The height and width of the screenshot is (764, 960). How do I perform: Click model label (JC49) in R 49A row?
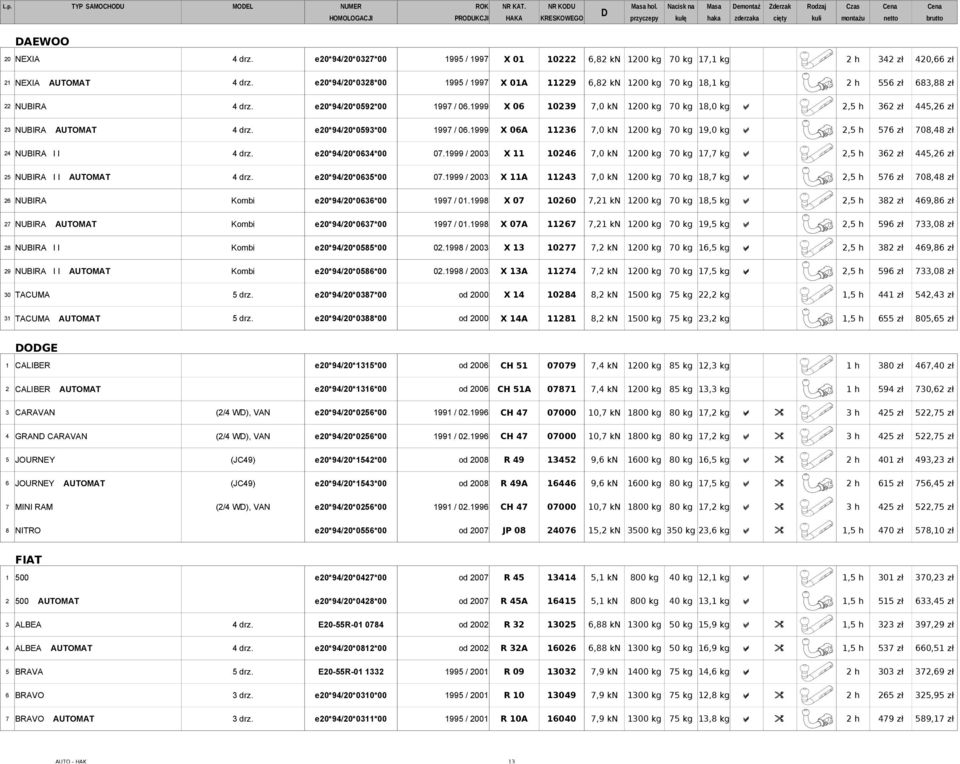pyautogui.click(x=243, y=484)
